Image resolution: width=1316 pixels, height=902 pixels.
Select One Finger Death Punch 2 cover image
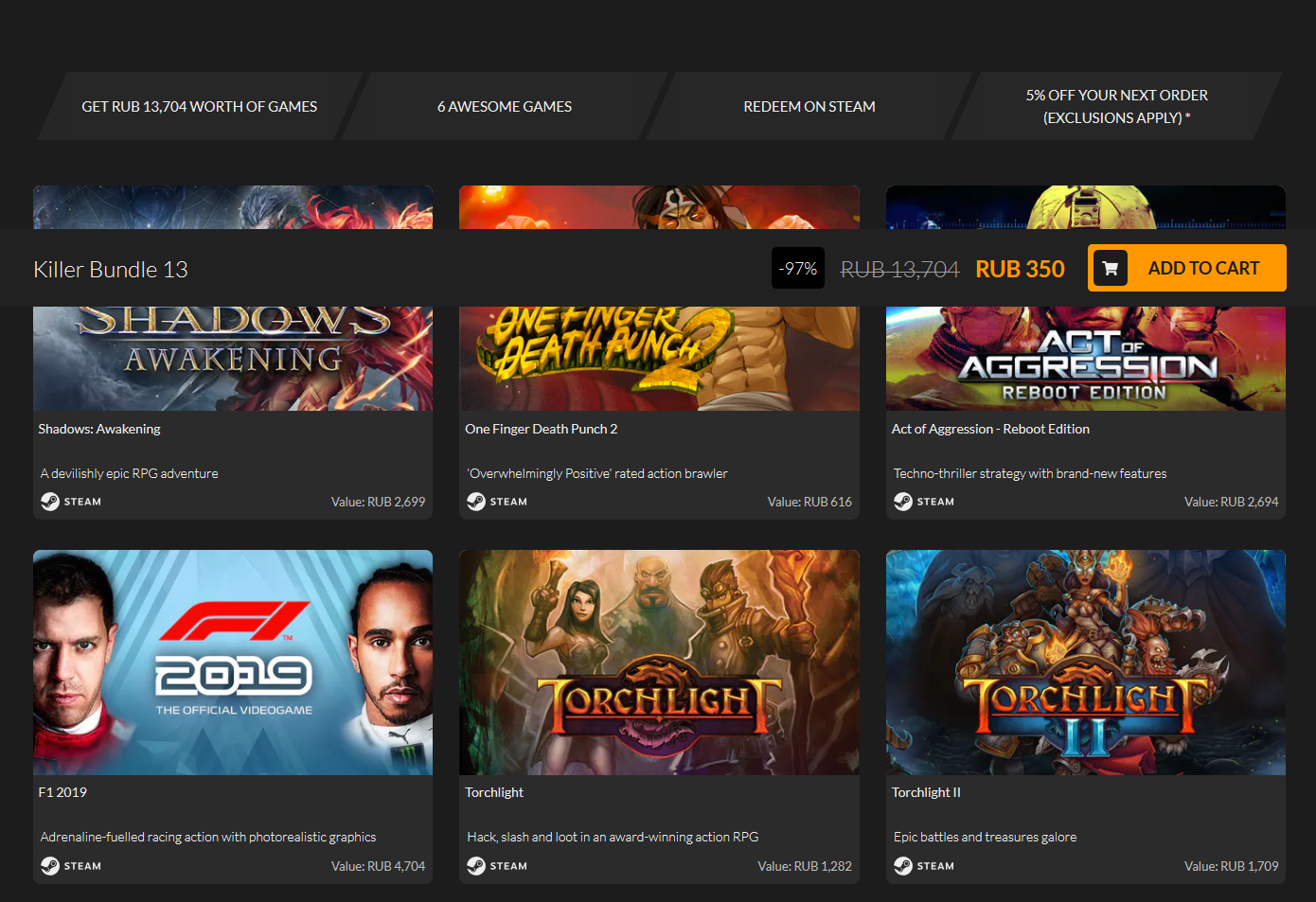click(x=659, y=358)
